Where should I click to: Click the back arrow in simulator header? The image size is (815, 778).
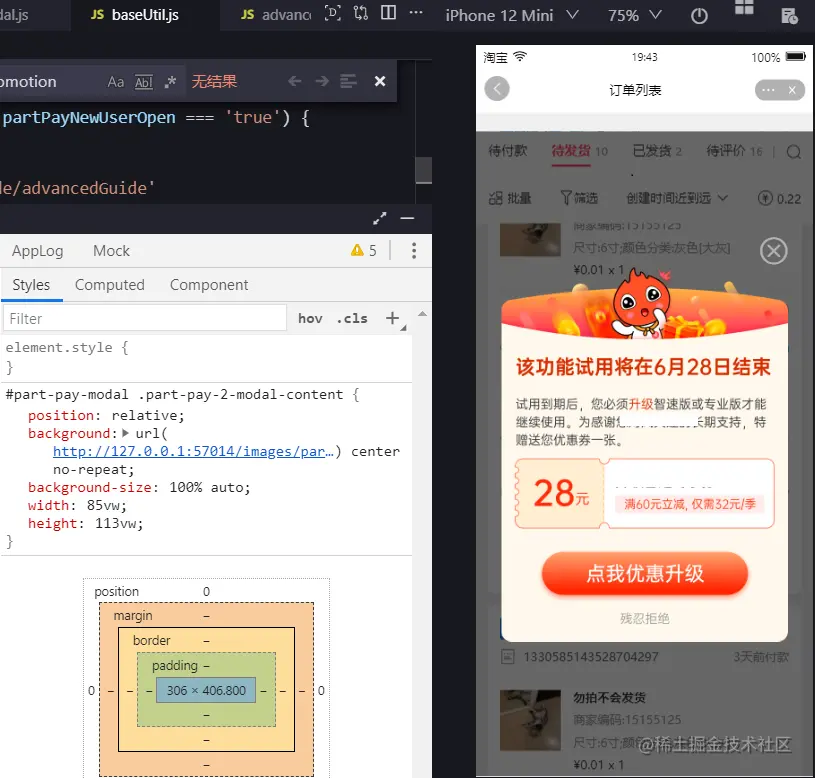(x=497, y=89)
